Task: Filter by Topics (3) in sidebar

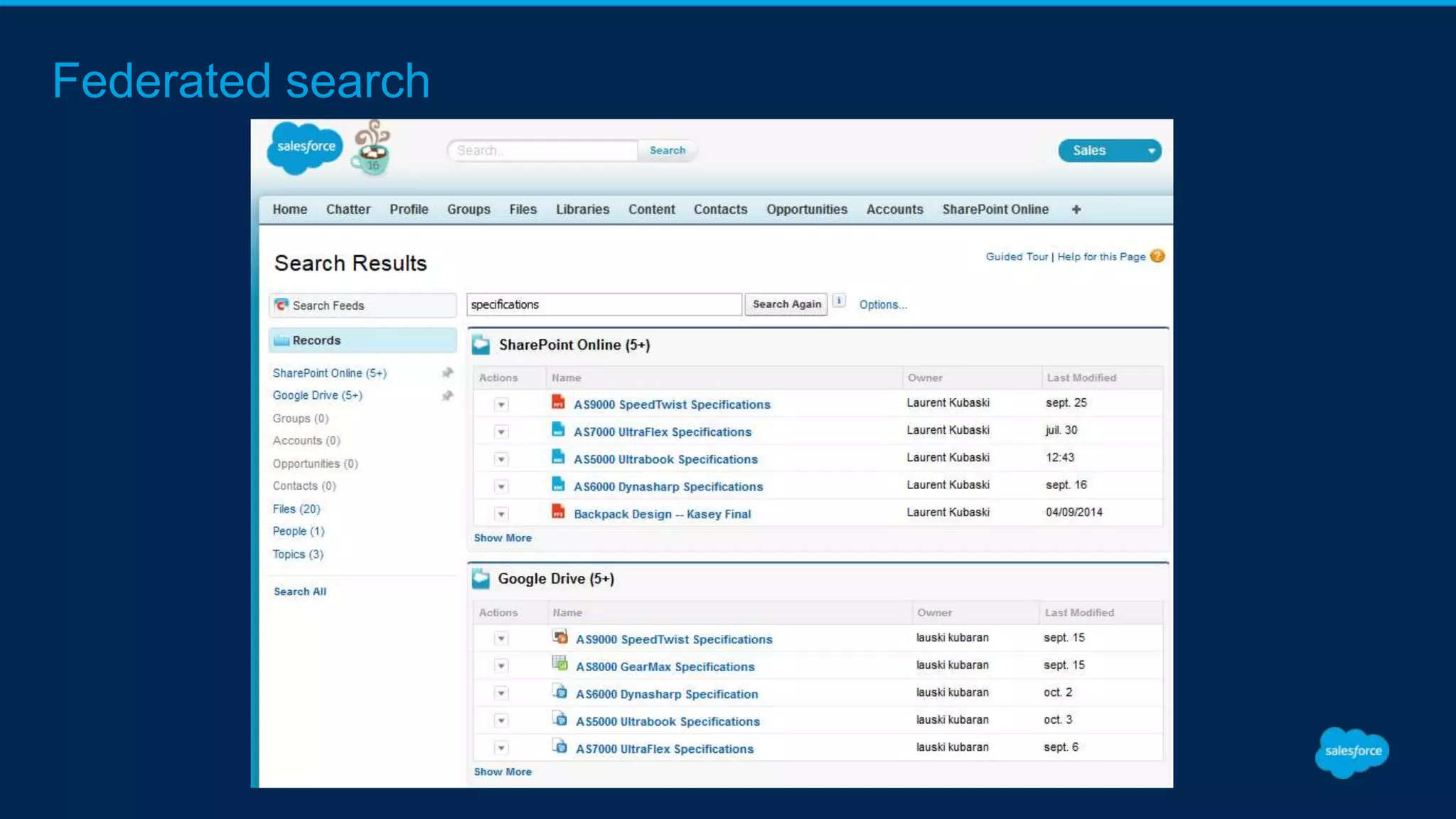Action: (298, 555)
